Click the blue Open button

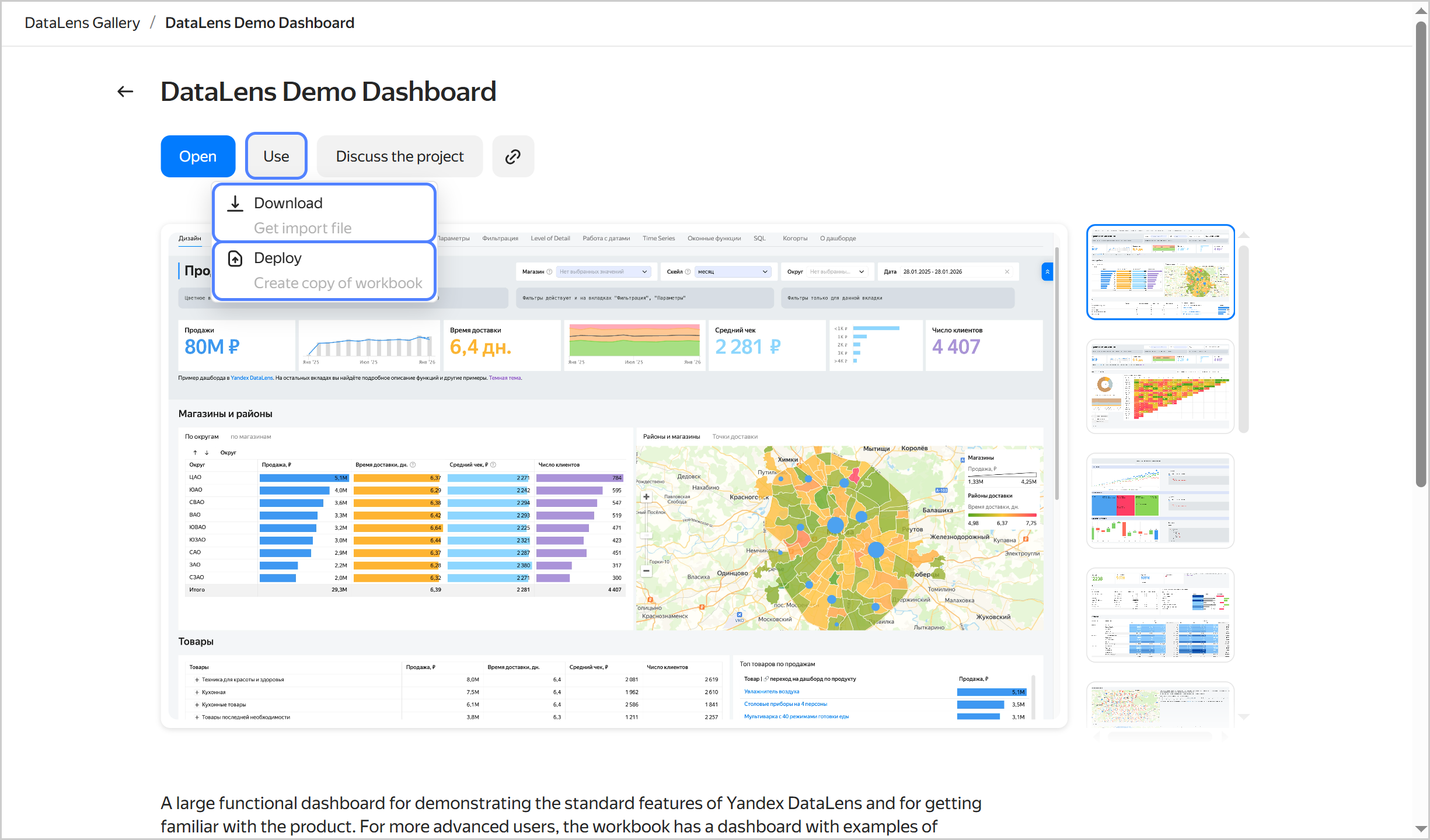(198, 156)
